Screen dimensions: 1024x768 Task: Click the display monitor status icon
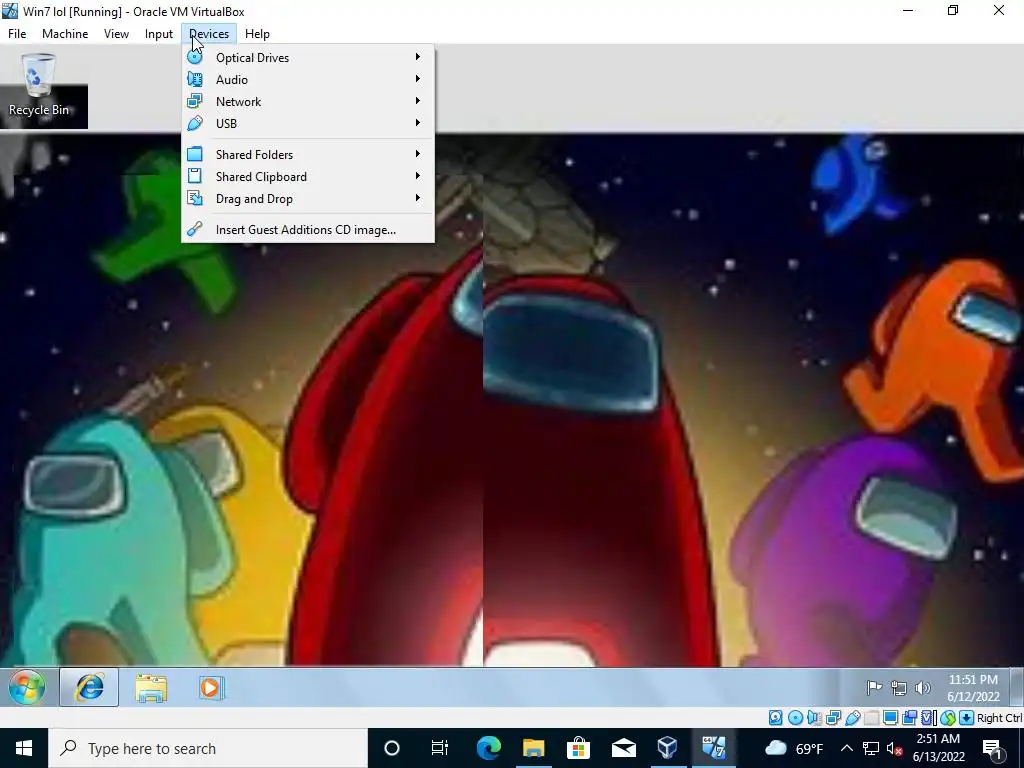click(x=890, y=718)
